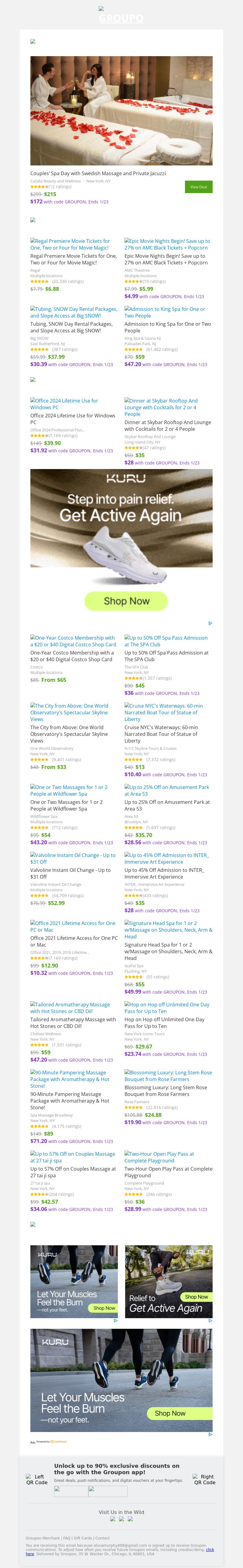The height and width of the screenshot is (1568, 243).
Task: Open the One-Year Costco Membership deal link
Action: pos(73,641)
